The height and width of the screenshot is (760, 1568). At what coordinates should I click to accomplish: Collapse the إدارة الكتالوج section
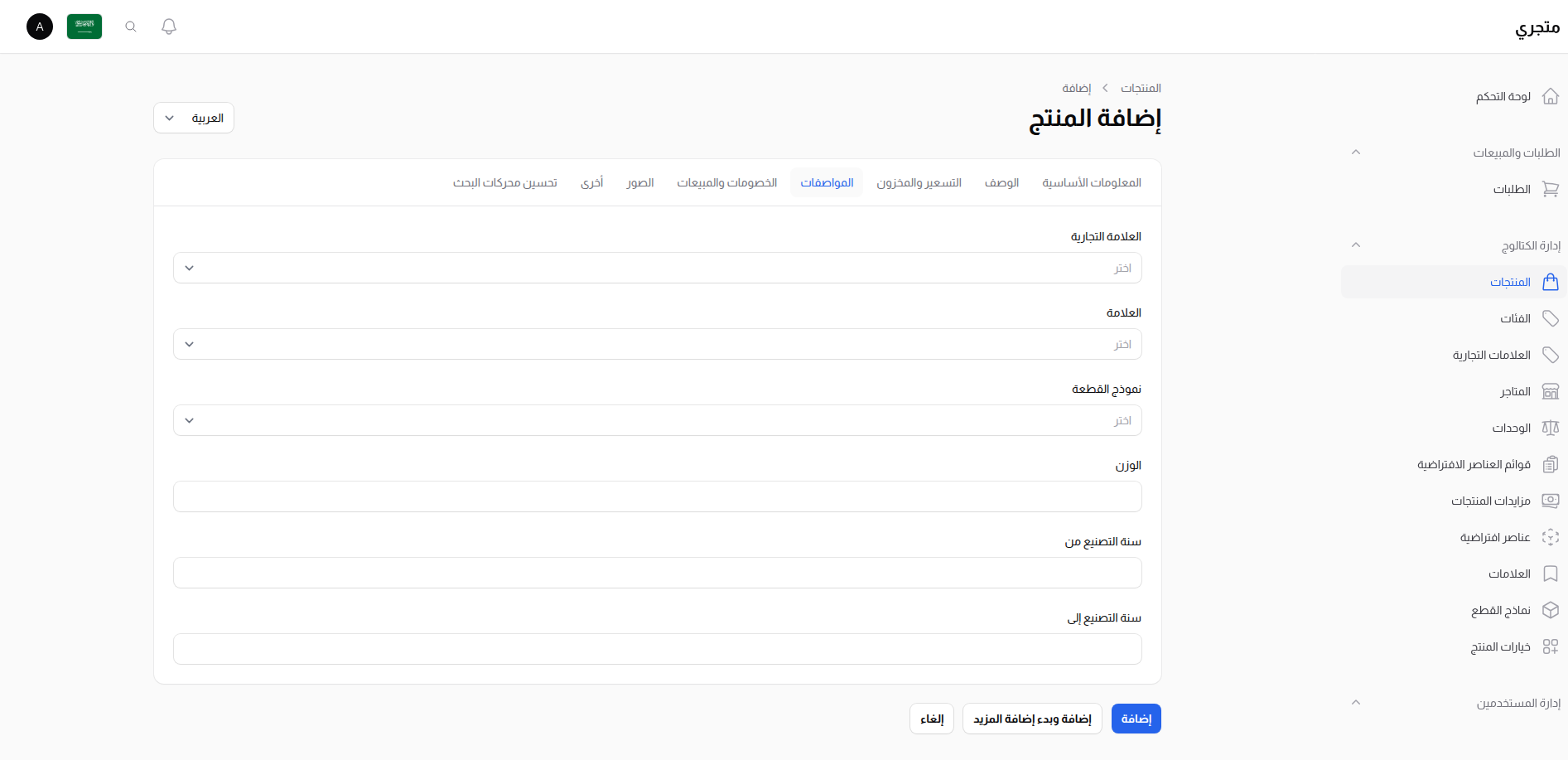(x=1356, y=244)
